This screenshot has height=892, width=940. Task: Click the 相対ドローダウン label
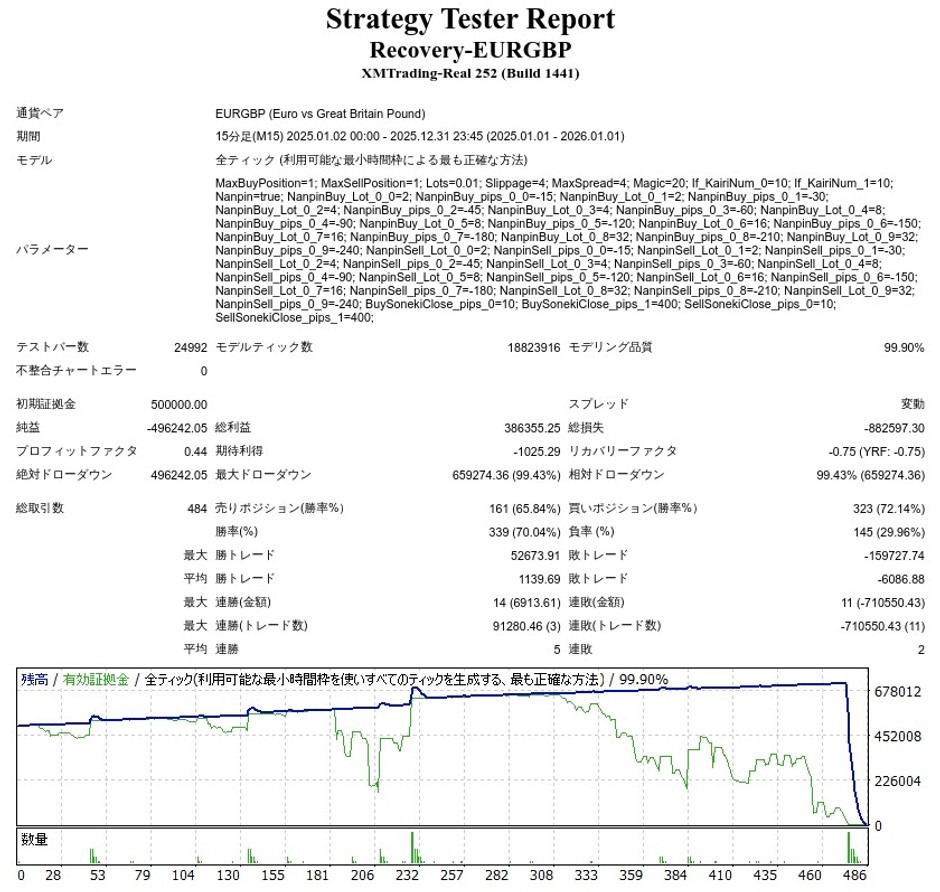pos(616,475)
